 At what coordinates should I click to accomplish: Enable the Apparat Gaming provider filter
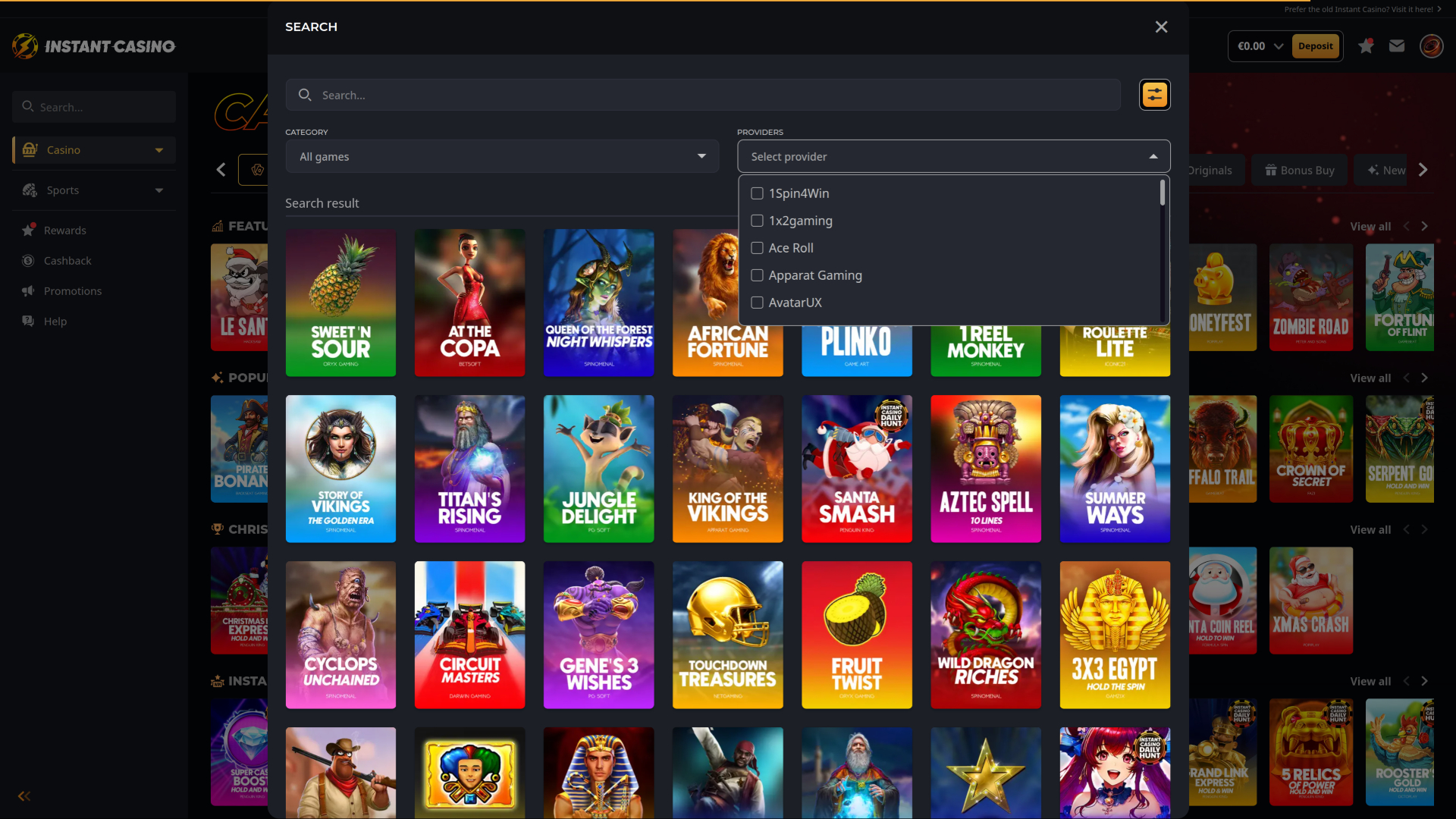pos(757,275)
